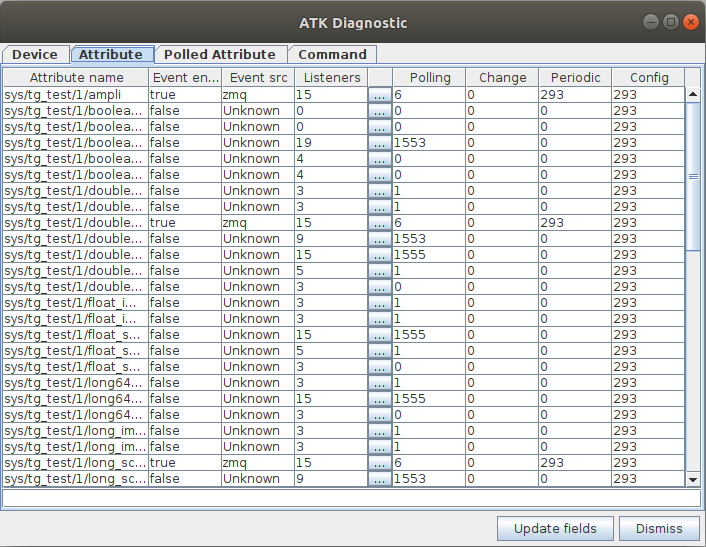Open '...' button in long64 row polling 1555
The image size is (706, 547).
tap(380, 398)
